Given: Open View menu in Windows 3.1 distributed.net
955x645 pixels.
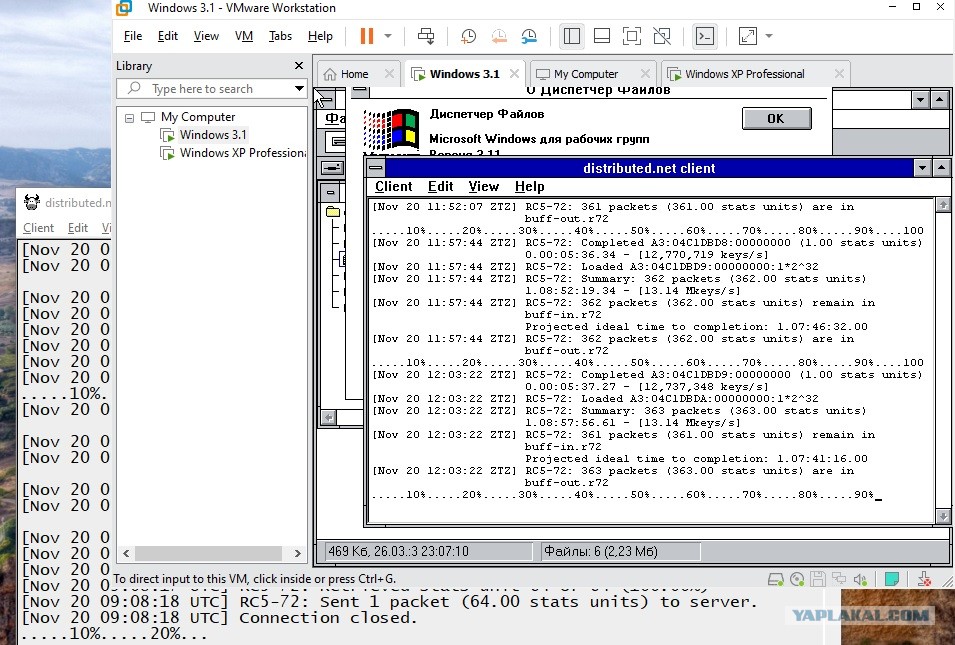Looking at the screenshot, I should (484, 186).
